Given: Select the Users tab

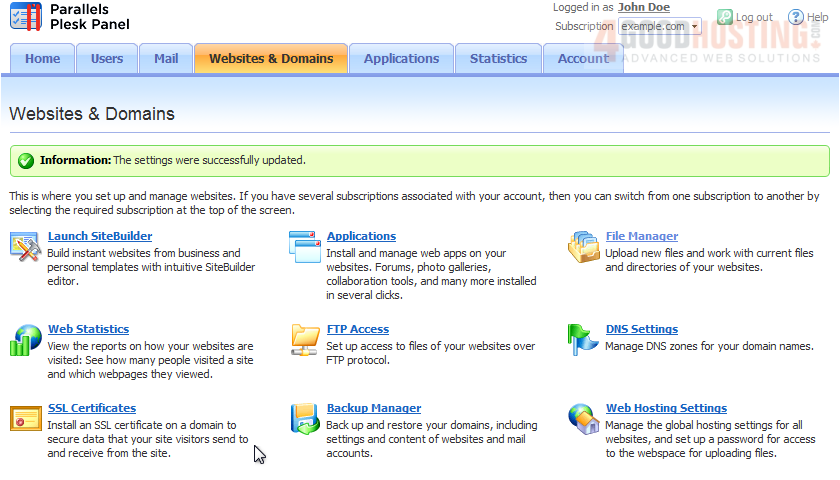Looking at the screenshot, I should 107,59.
